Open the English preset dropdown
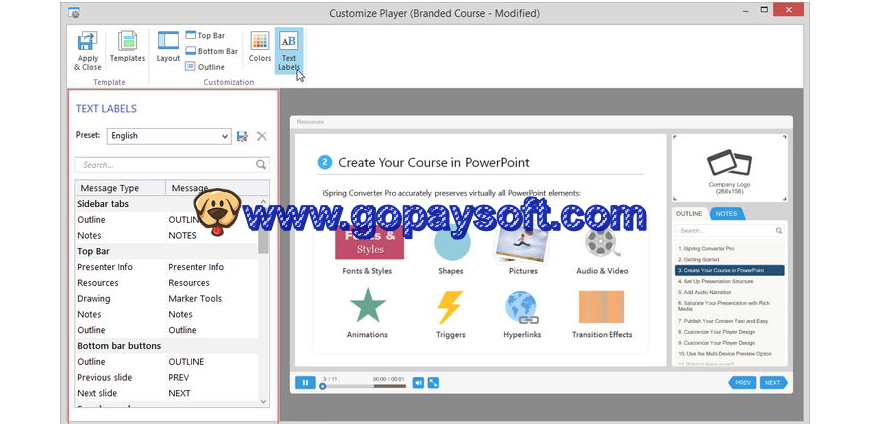 (x=169, y=135)
